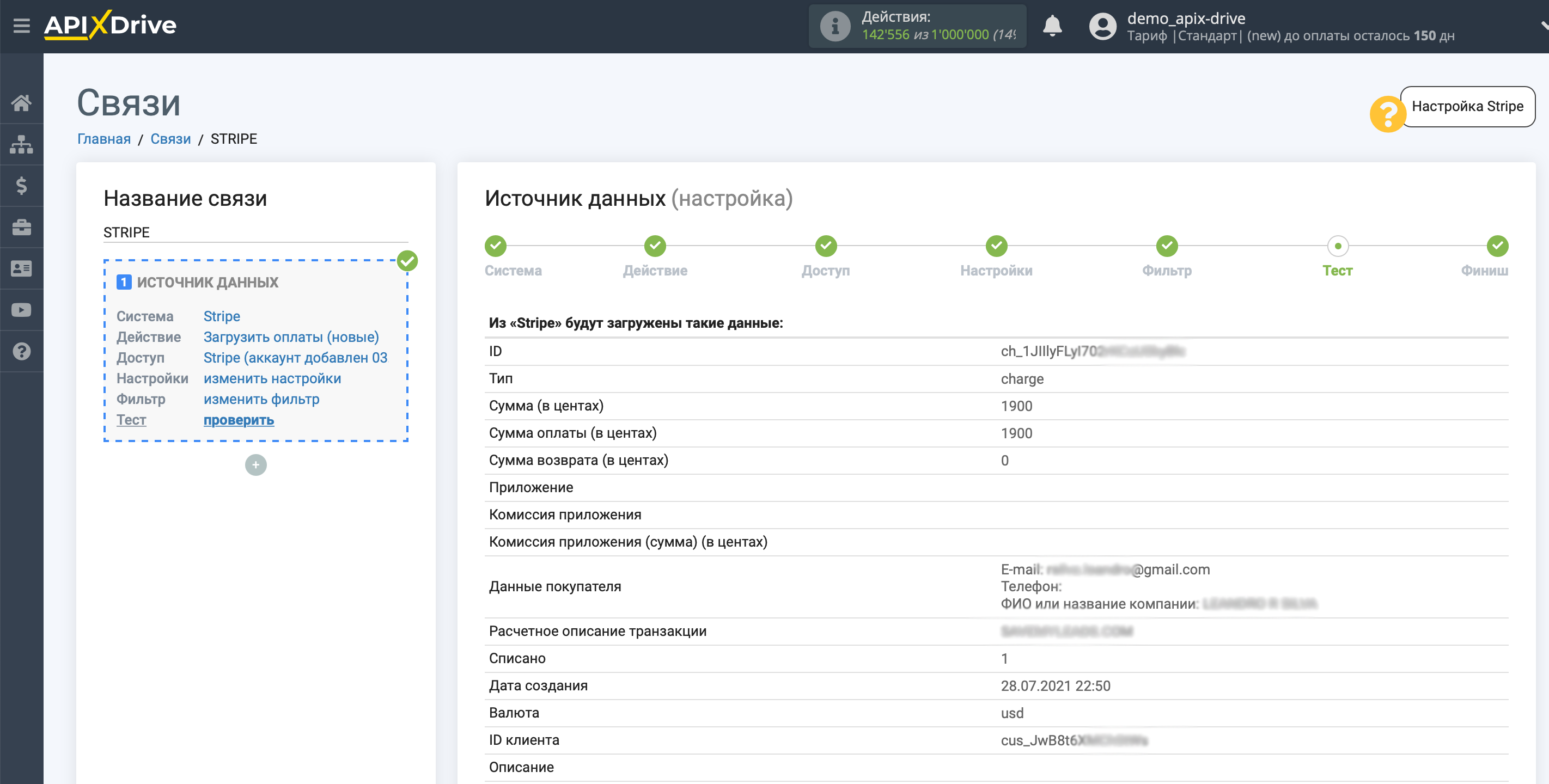Click the ID клиента row label
The width and height of the screenshot is (1549, 784).
pyautogui.click(x=525, y=740)
